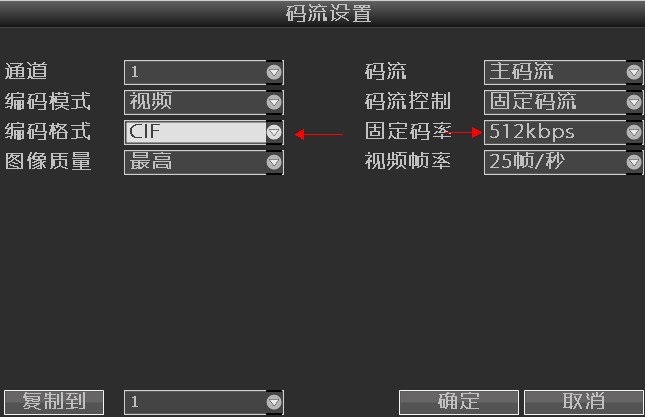645x417 pixels.
Task: Click the arrow icon beside CIF
Action: [x=274, y=132]
